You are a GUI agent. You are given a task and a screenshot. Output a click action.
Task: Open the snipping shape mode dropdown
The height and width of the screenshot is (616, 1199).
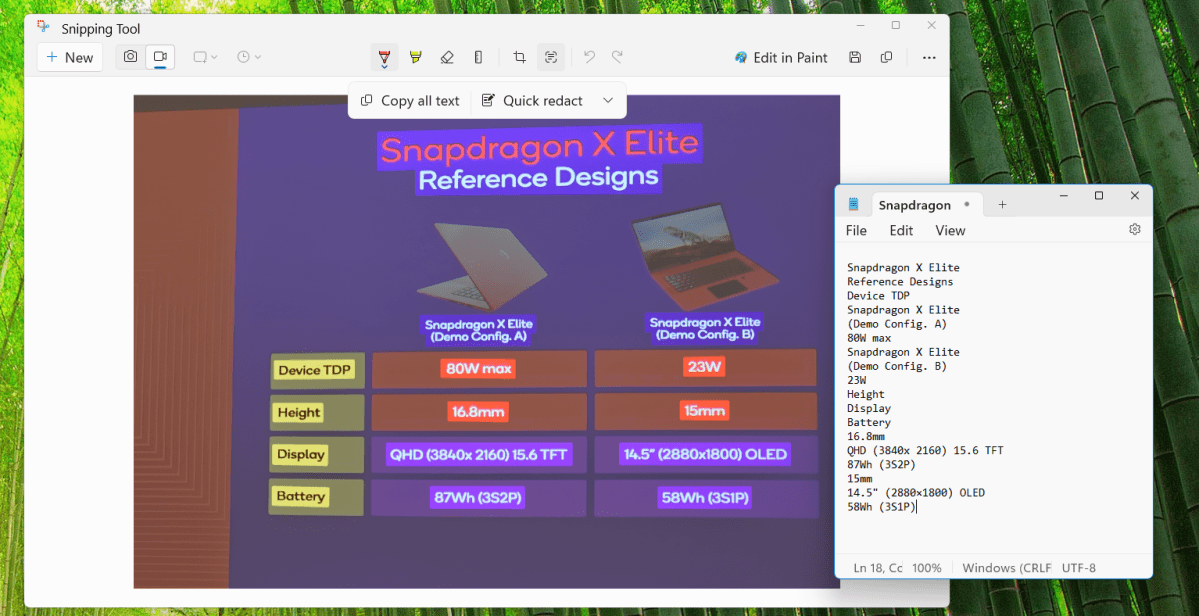click(206, 57)
